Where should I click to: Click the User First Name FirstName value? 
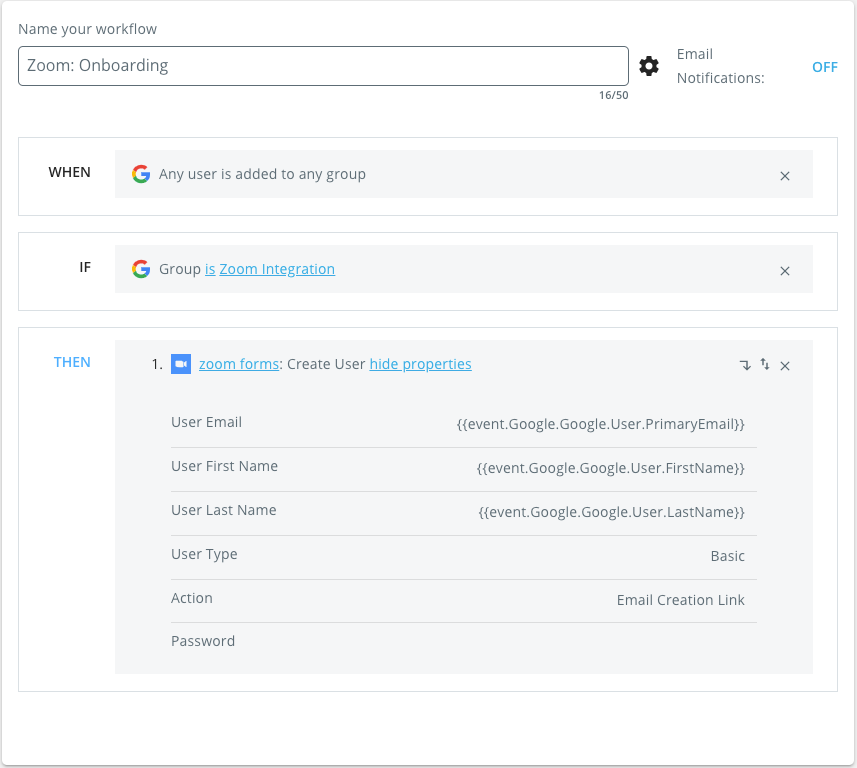tap(611, 468)
